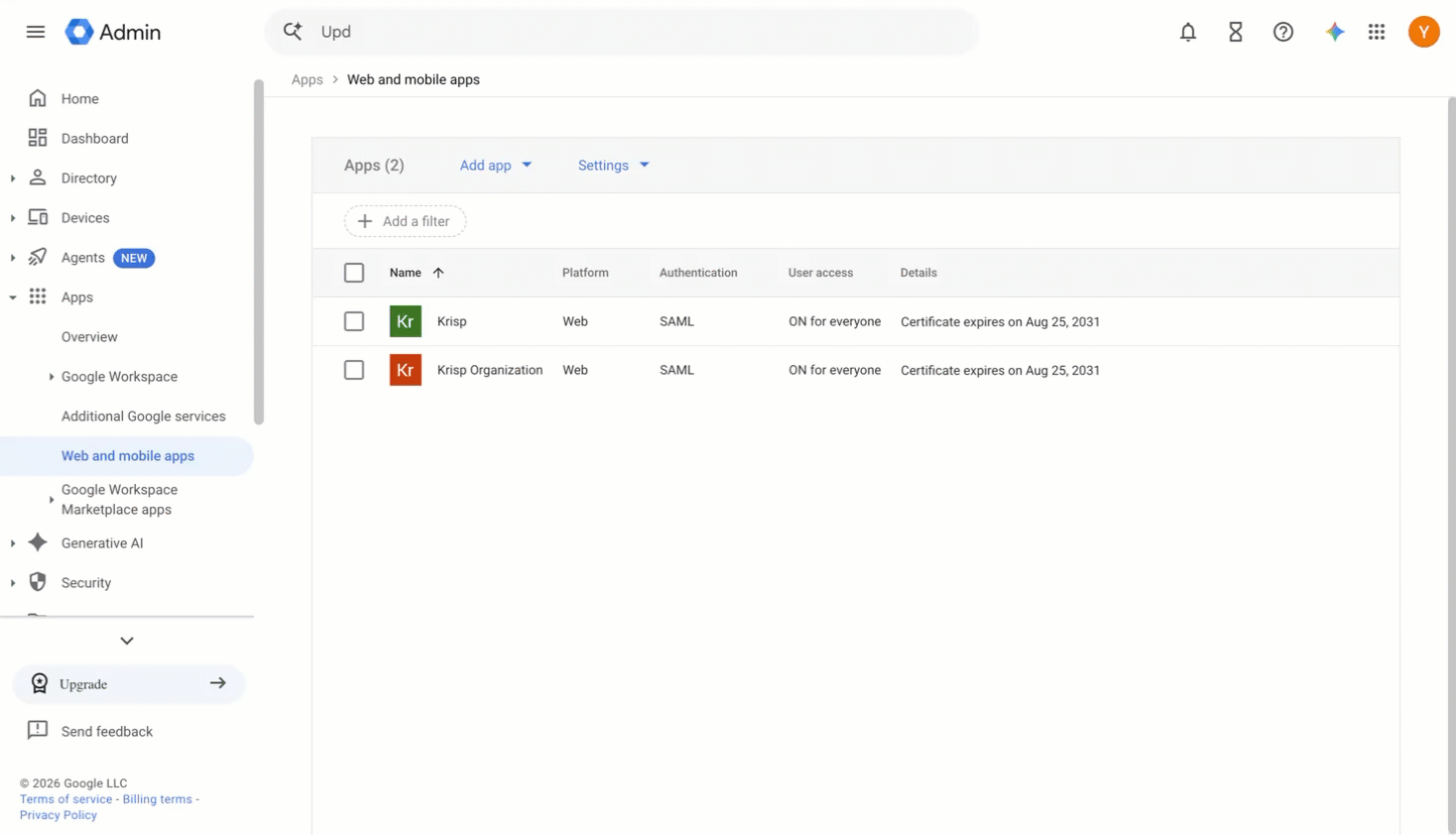Open the main menu hamburger icon
1456x835 pixels.
click(36, 32)
